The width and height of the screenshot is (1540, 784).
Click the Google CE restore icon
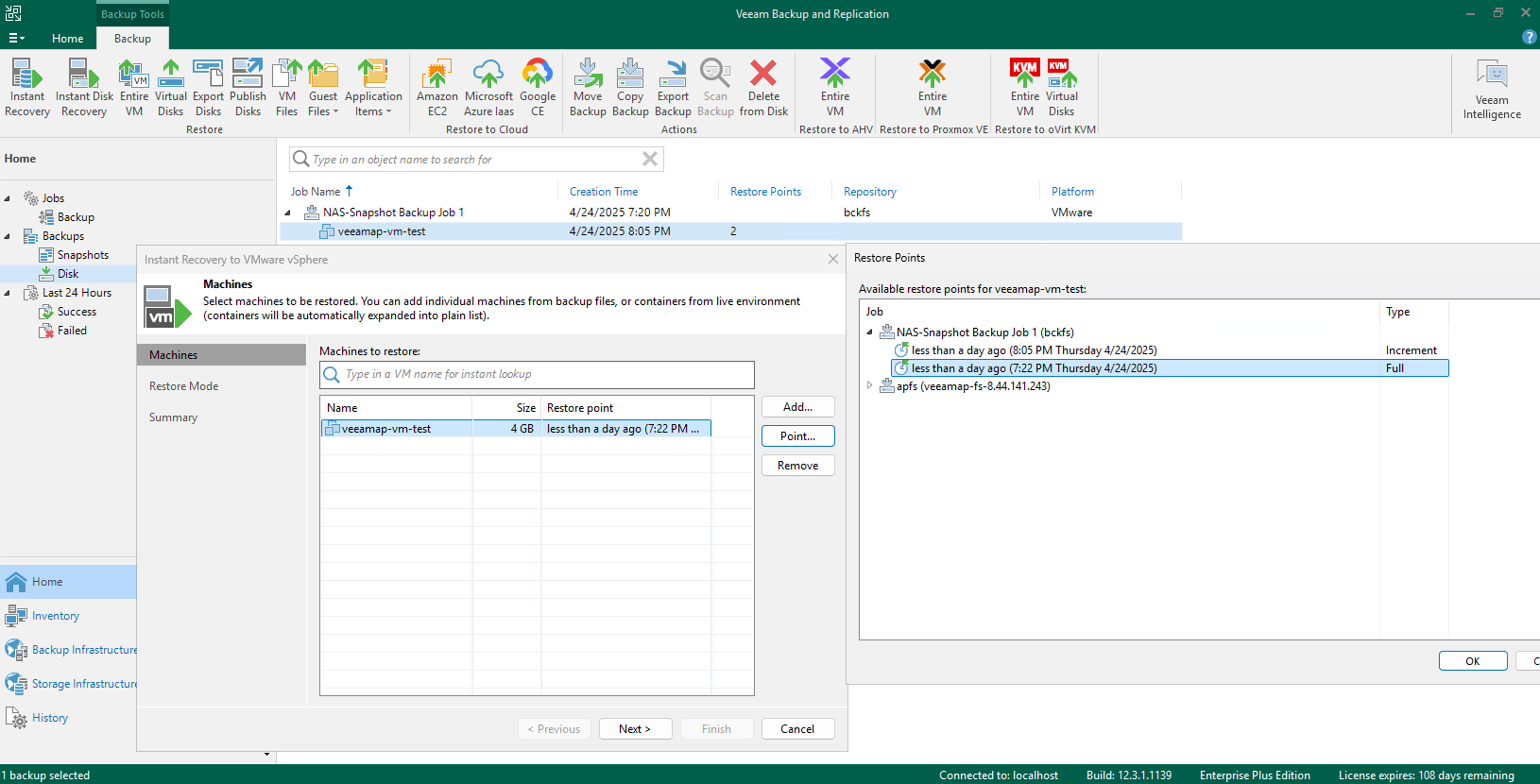click(537, 88)
